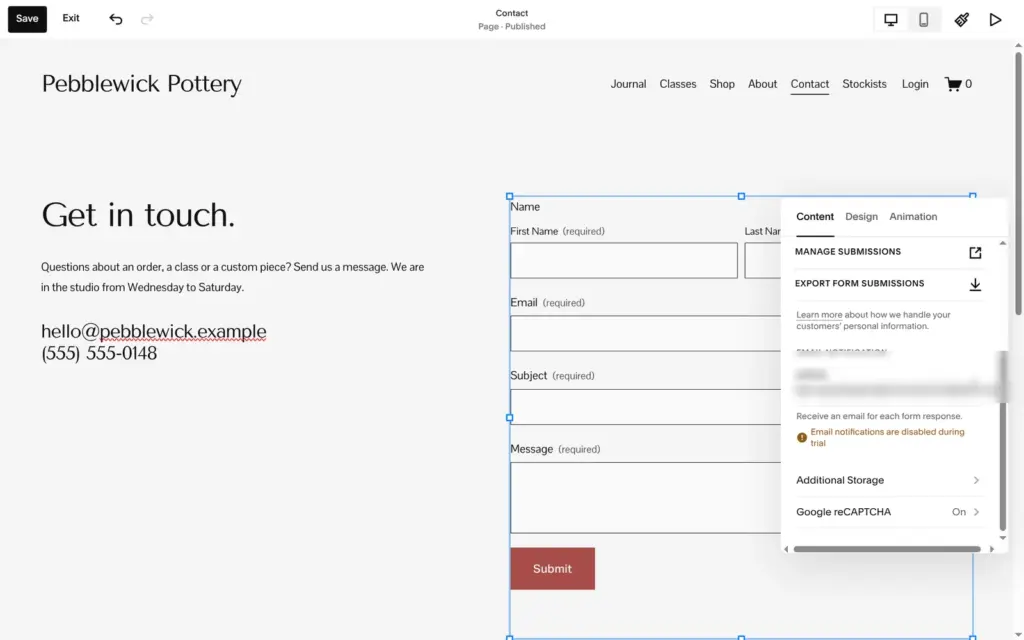1024x640 pixels.
Task: Expand Google reCAPTCHA settings
Action: [888, 512]
